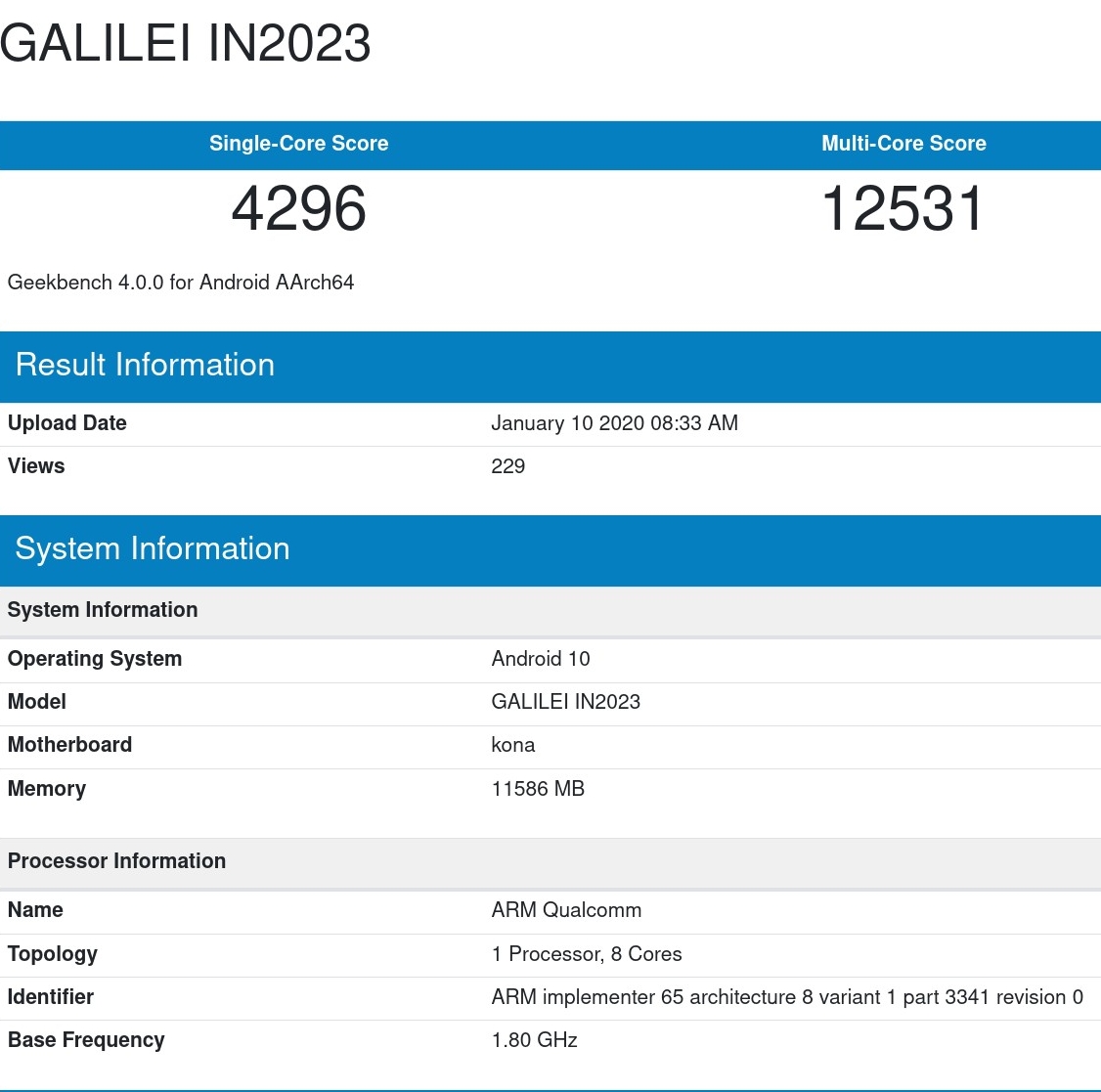Select the Single-Core Score header
This screenshot has width=1101, height=1092.
point(298,144)
